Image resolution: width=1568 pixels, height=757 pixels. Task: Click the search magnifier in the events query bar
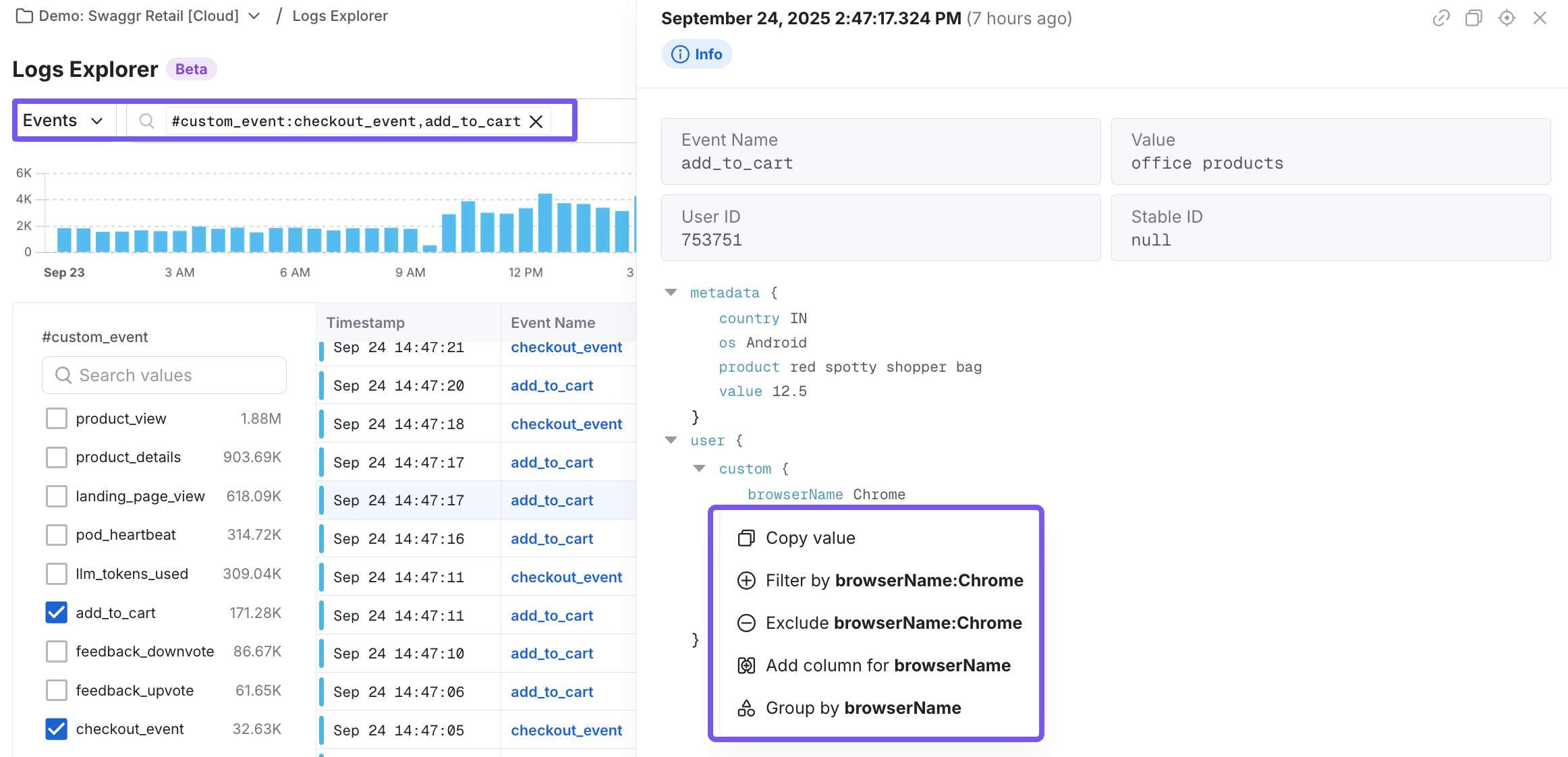(x=146, y=121)
